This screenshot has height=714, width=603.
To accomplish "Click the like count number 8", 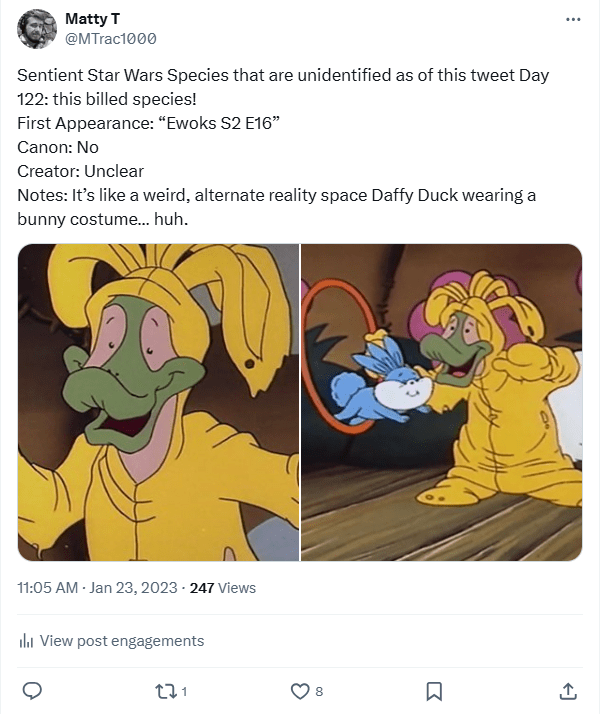I will [319, 691].
